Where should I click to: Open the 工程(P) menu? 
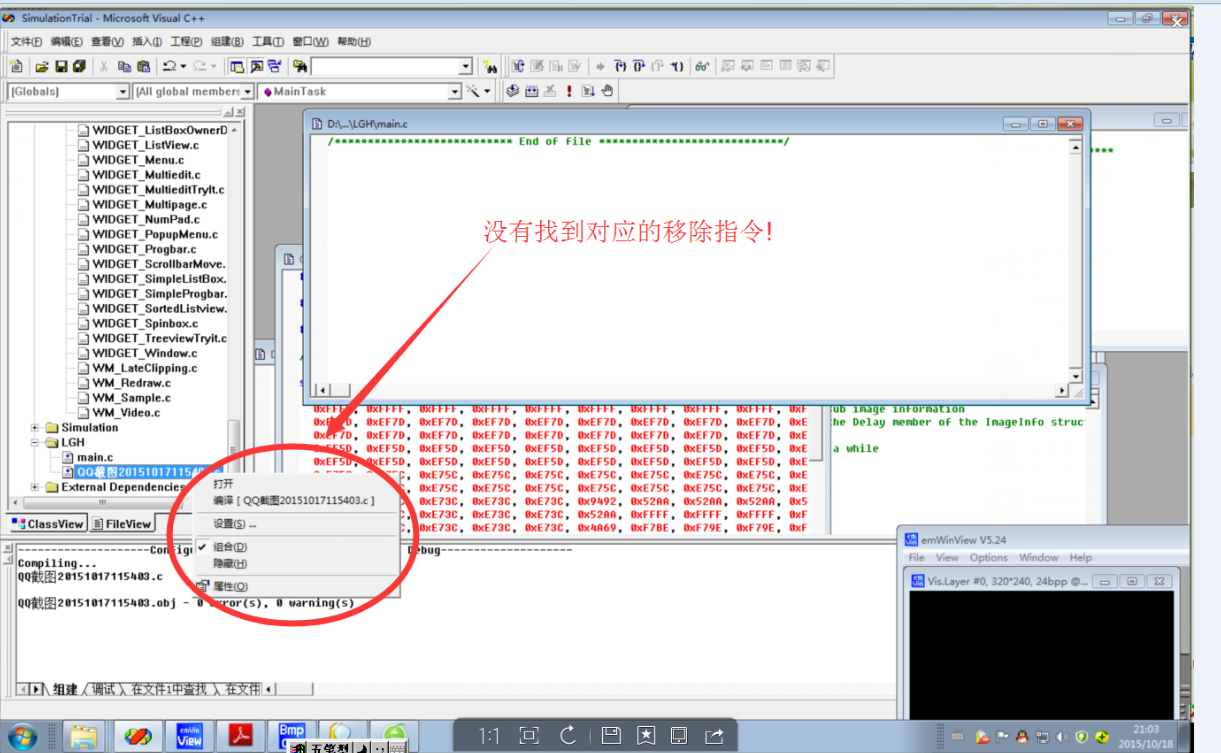186,42
